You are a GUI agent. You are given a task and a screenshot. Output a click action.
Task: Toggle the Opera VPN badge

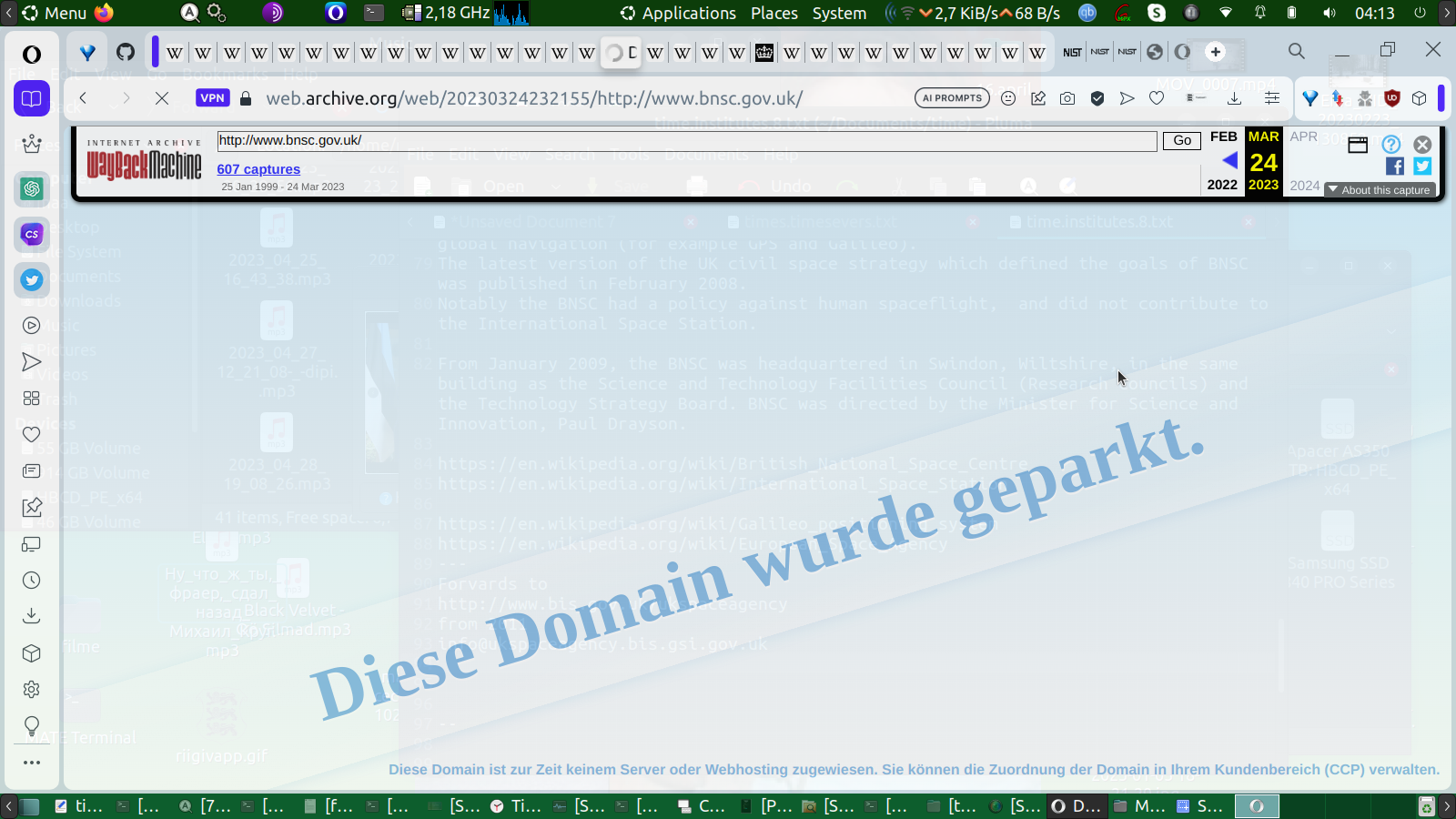pos(213,98)
